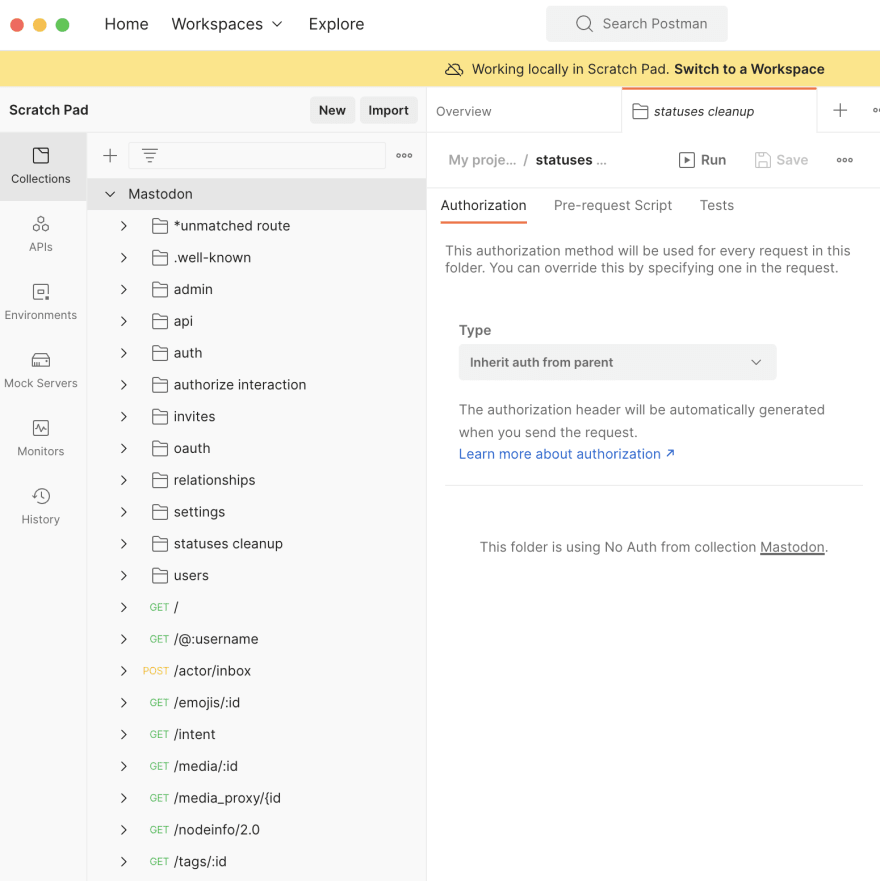
Task: Click the plus icon to create a collection
Action: [x=110, y=156]
